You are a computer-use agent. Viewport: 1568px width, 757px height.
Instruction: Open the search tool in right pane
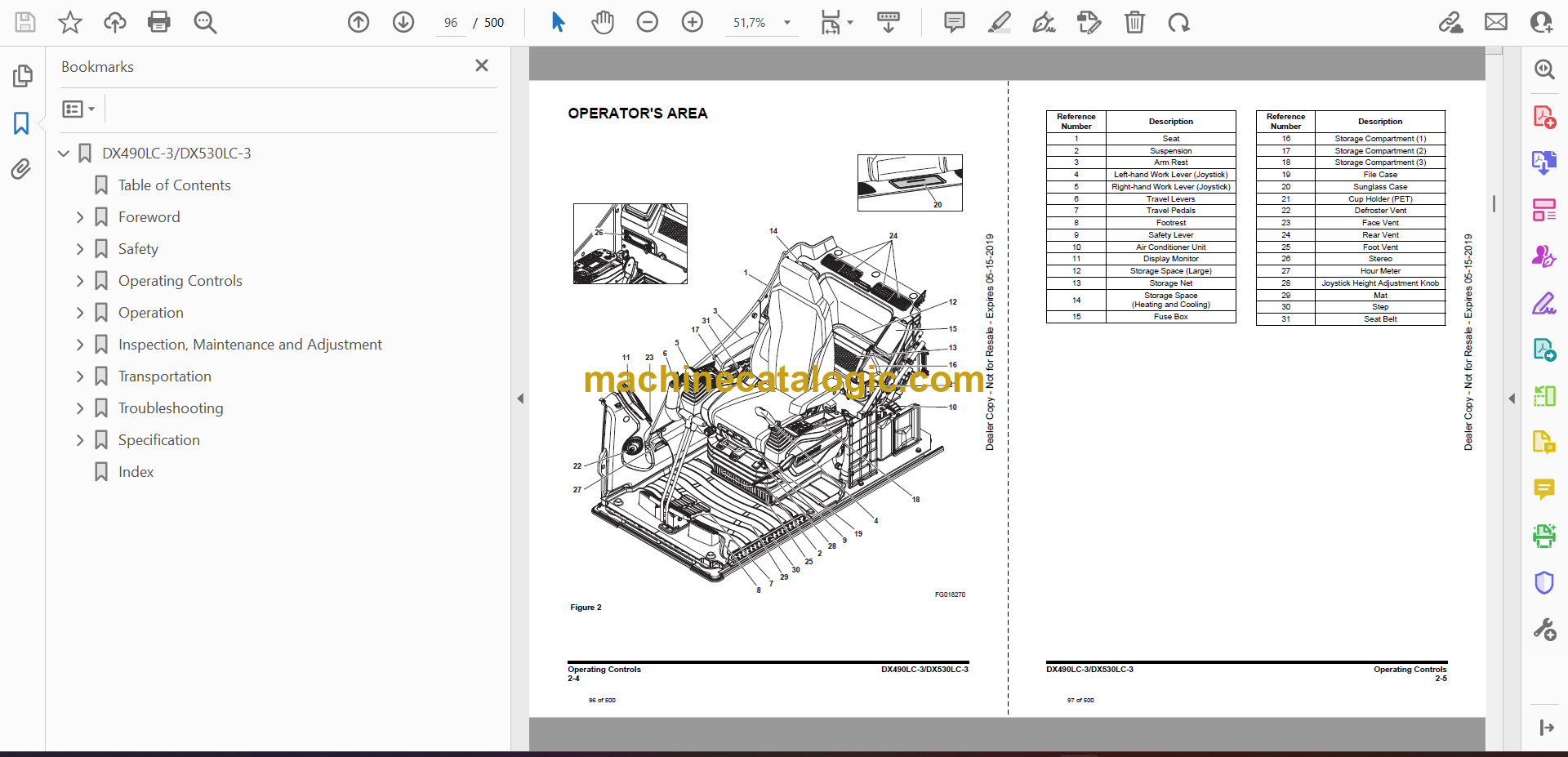pyautogui.click(x=1543, y=69)
